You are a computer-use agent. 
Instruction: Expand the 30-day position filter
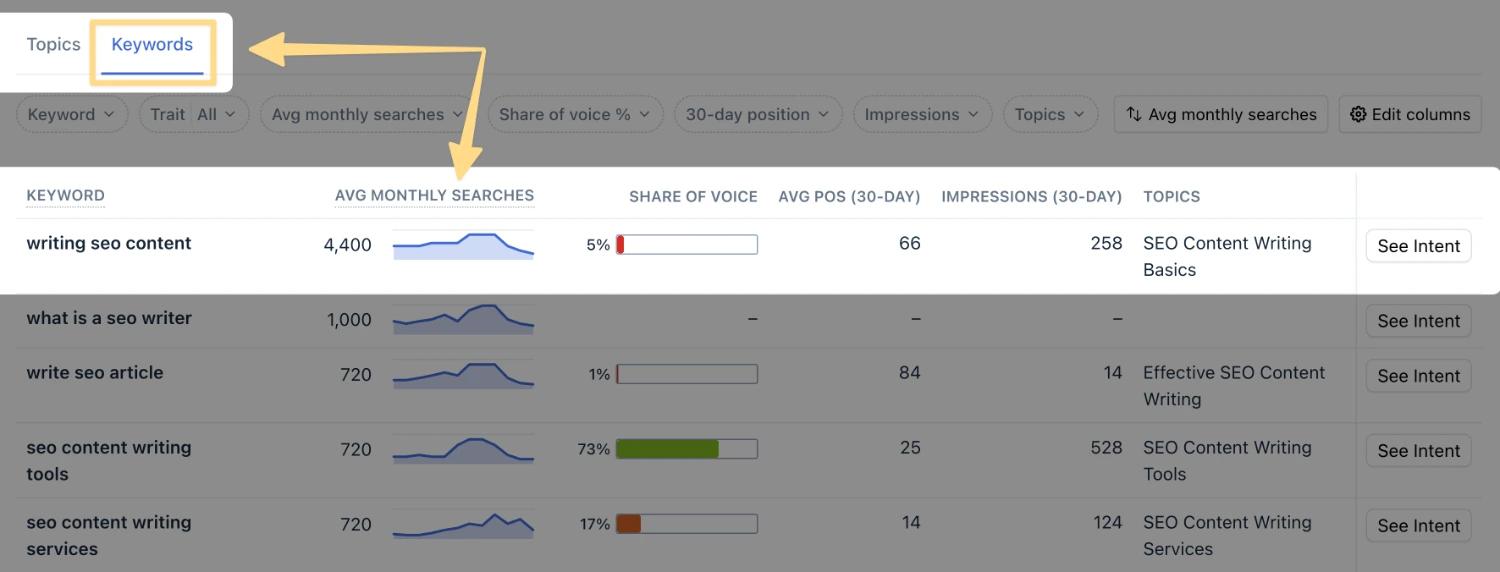pyautogui.click(x=758, y=115)
